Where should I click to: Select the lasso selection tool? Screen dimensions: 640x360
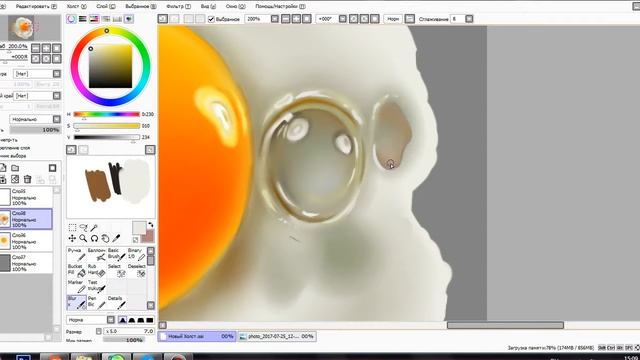click(x=83, y=227)
